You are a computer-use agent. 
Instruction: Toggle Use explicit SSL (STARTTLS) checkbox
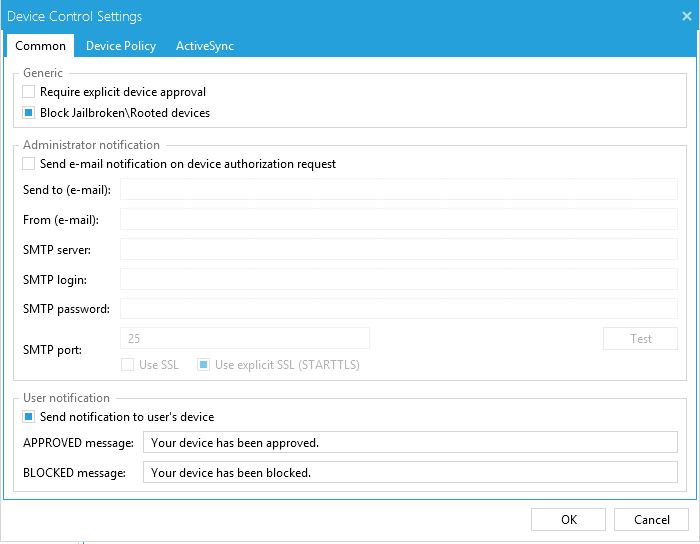coord(204,365)
